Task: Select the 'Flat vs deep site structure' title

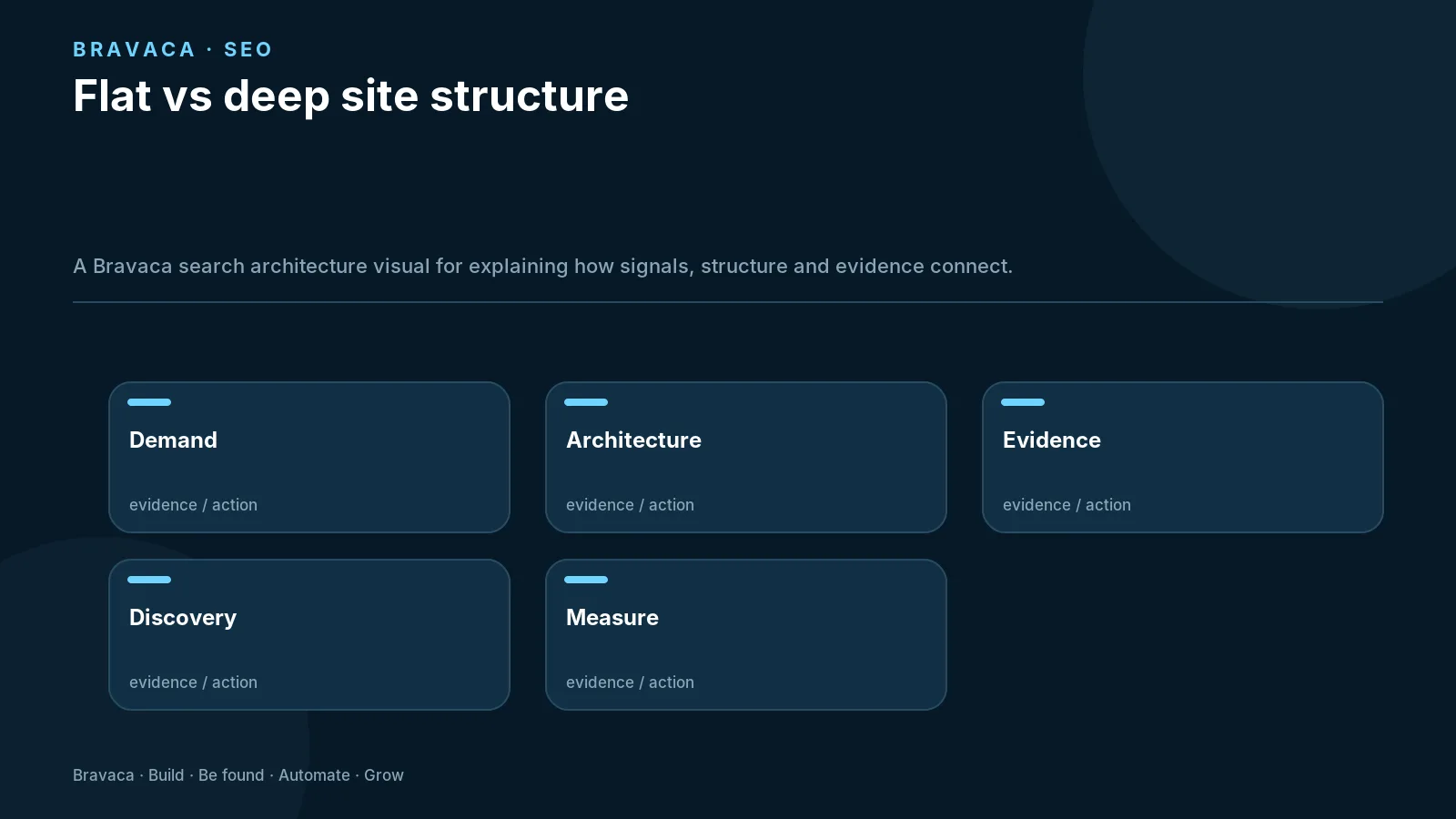Action: [x=350, y=96]
